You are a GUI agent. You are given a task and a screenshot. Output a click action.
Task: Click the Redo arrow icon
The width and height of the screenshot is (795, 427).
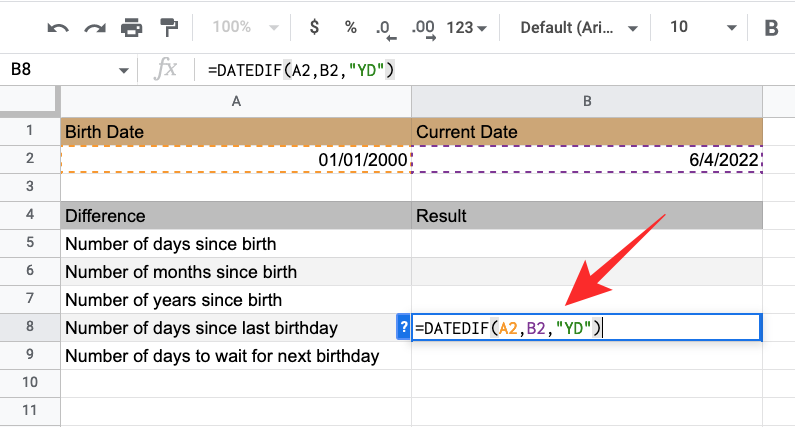[x=94, y=28]
